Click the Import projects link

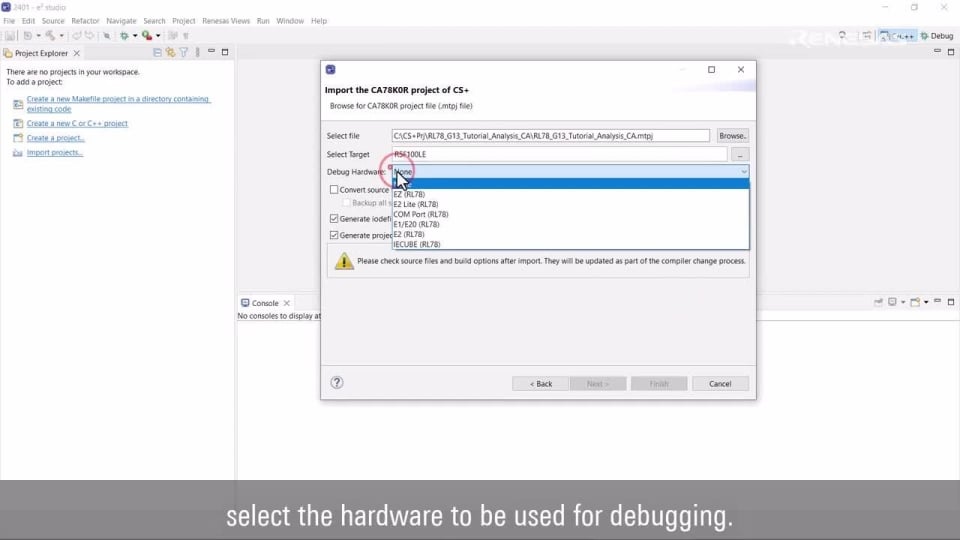[x=54, y=153]
